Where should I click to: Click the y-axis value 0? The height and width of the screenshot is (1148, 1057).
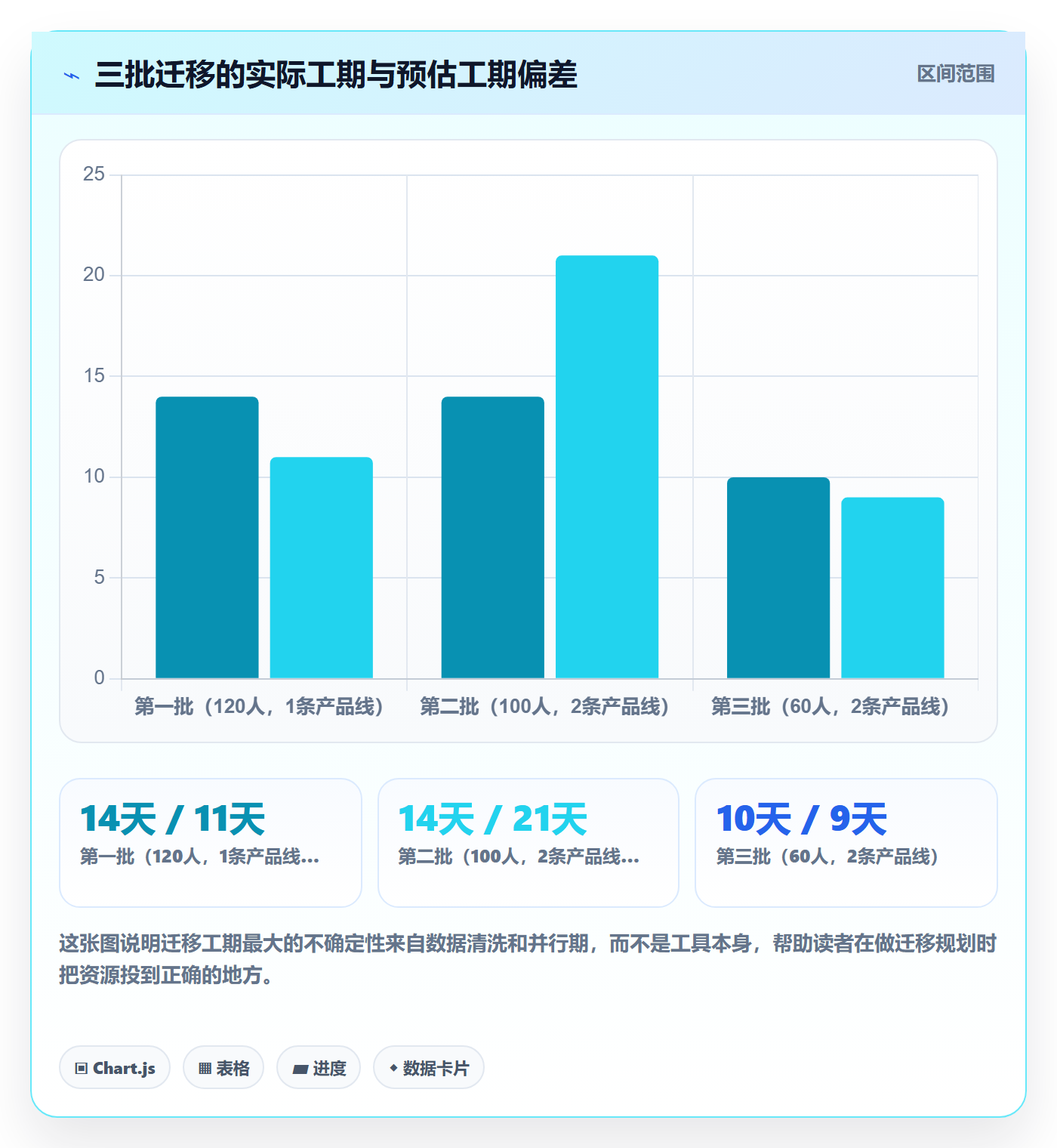[x=99, y=678]
